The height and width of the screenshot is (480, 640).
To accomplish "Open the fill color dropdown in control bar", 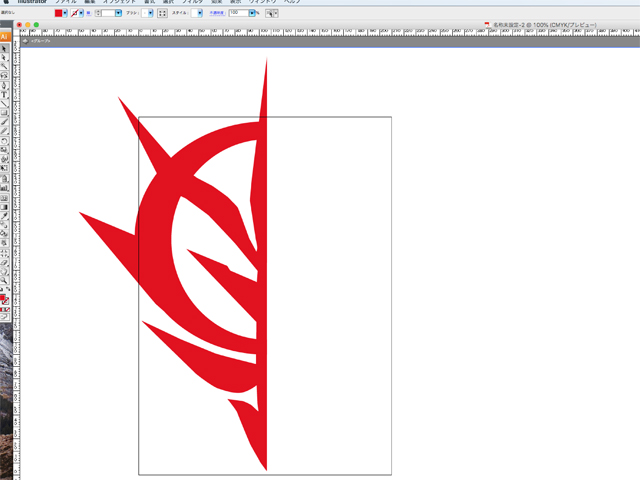I will click(x=65, y=13).
